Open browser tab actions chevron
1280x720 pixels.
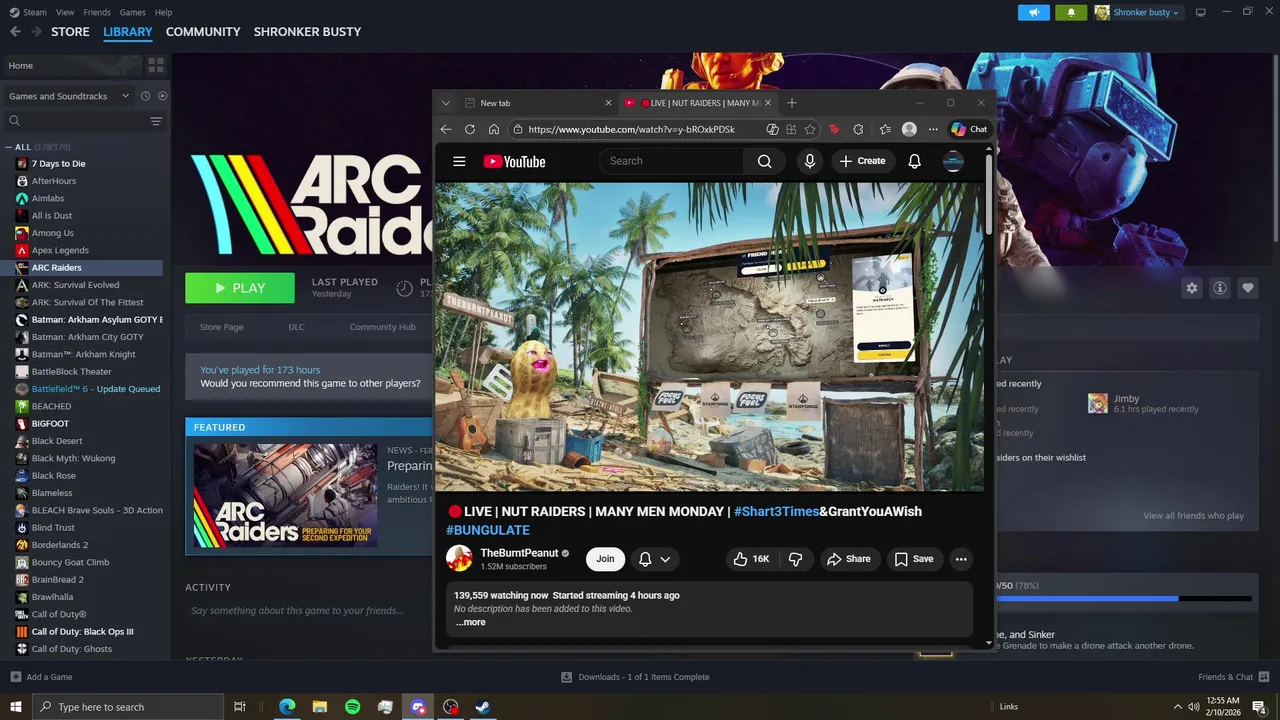(x=446, y=103)
